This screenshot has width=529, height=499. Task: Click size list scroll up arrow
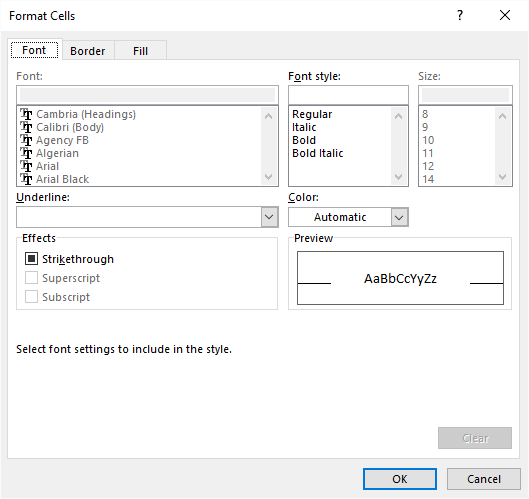point(502,116)
